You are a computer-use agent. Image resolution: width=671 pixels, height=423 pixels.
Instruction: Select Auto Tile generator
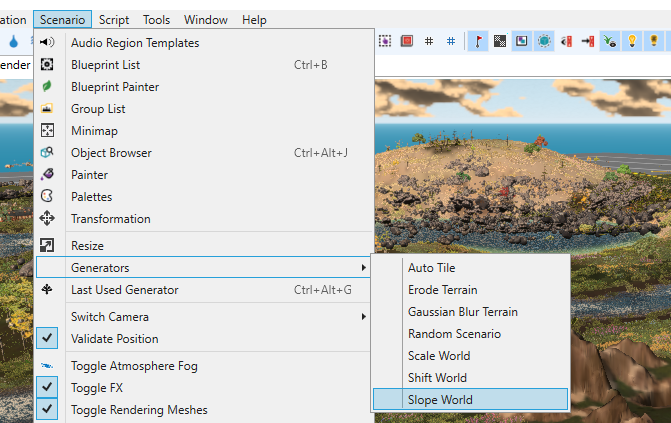470,268
